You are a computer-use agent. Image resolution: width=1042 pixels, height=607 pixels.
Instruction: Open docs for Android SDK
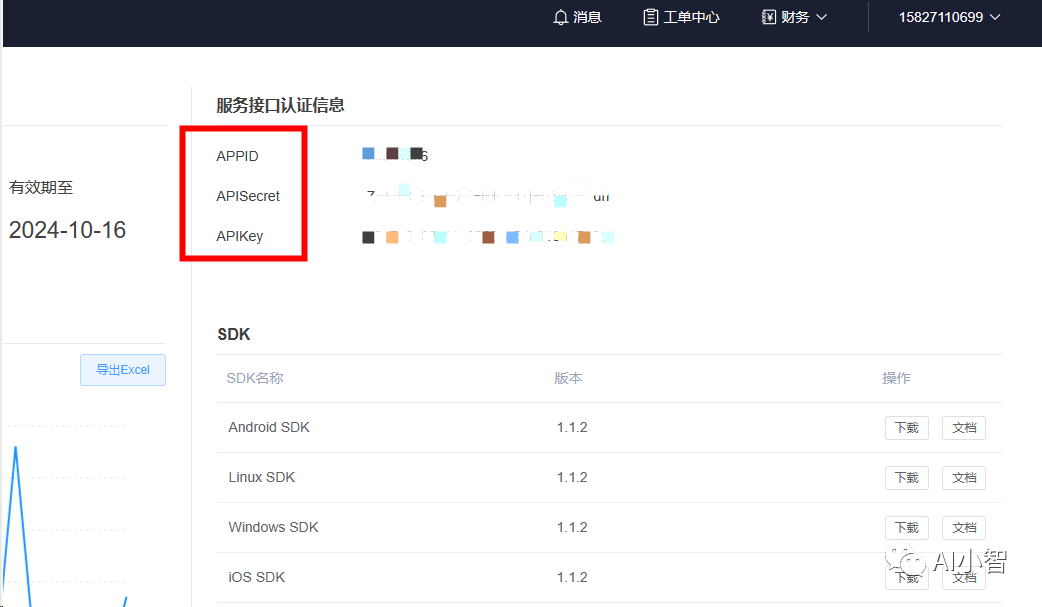pyautogui.click(x=964, y=427)
